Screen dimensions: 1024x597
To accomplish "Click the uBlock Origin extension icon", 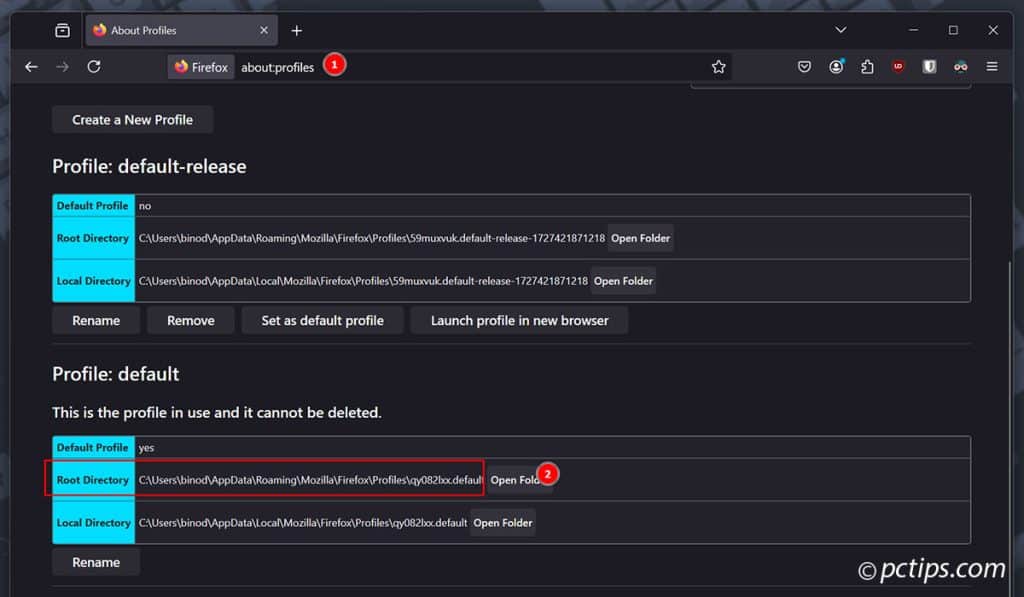I will click(898, 67).
